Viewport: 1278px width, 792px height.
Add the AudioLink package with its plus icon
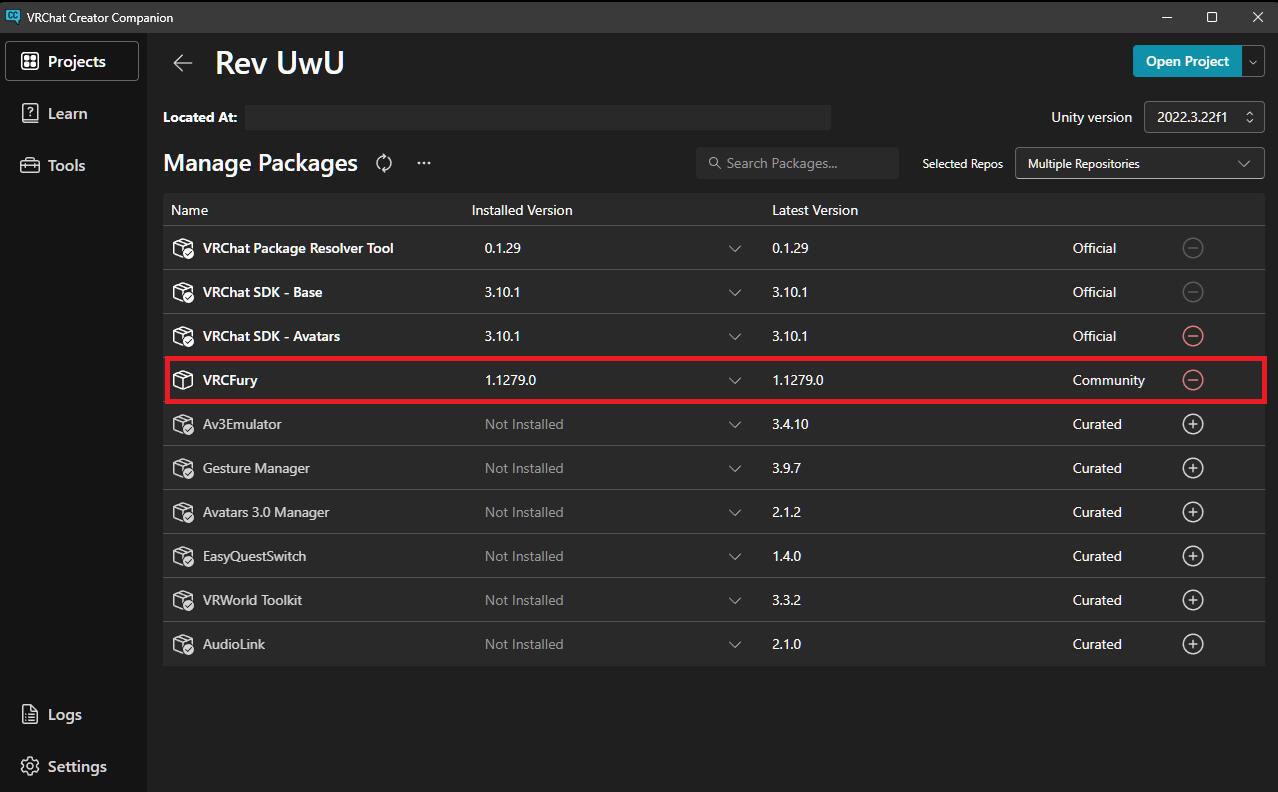point(1192,644)
